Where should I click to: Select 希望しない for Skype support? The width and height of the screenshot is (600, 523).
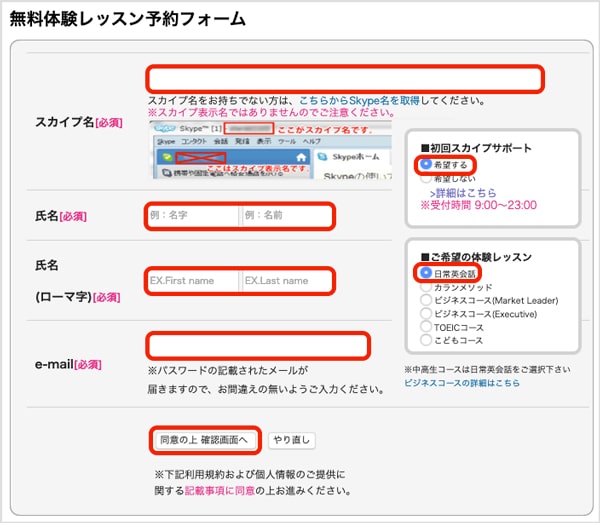coord(427,178)
